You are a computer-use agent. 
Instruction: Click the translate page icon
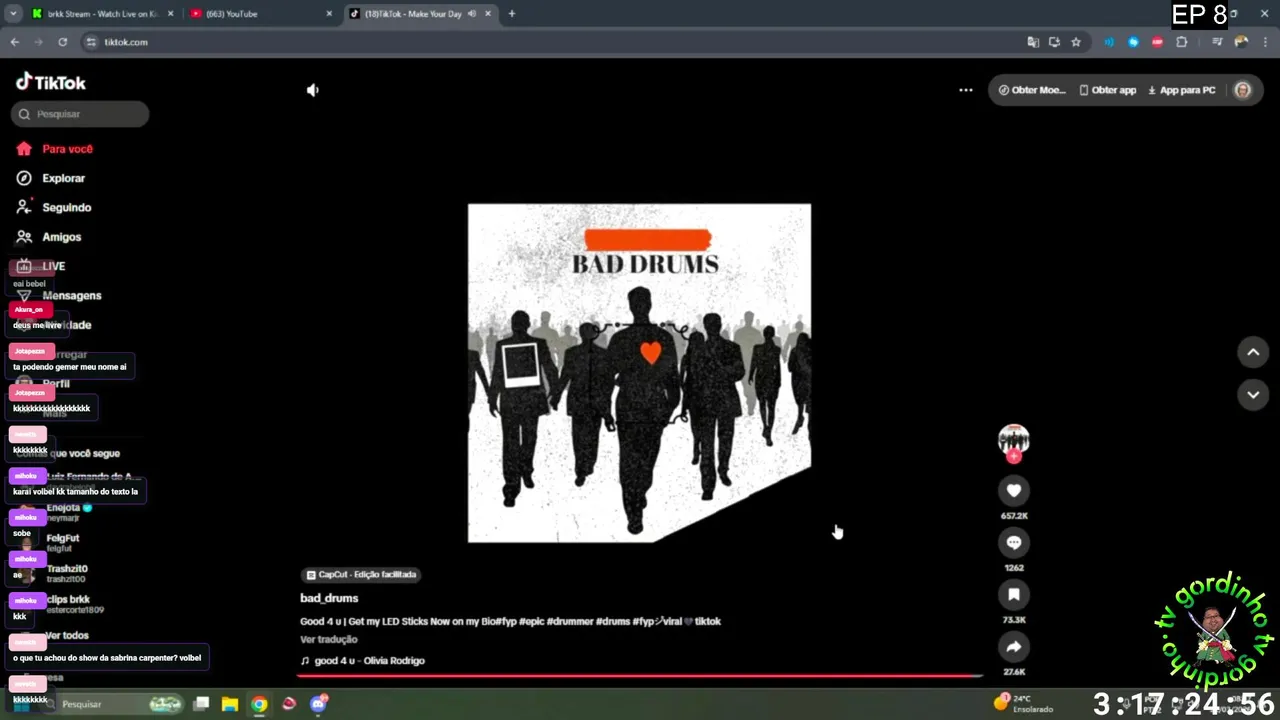coord(1033,42)
